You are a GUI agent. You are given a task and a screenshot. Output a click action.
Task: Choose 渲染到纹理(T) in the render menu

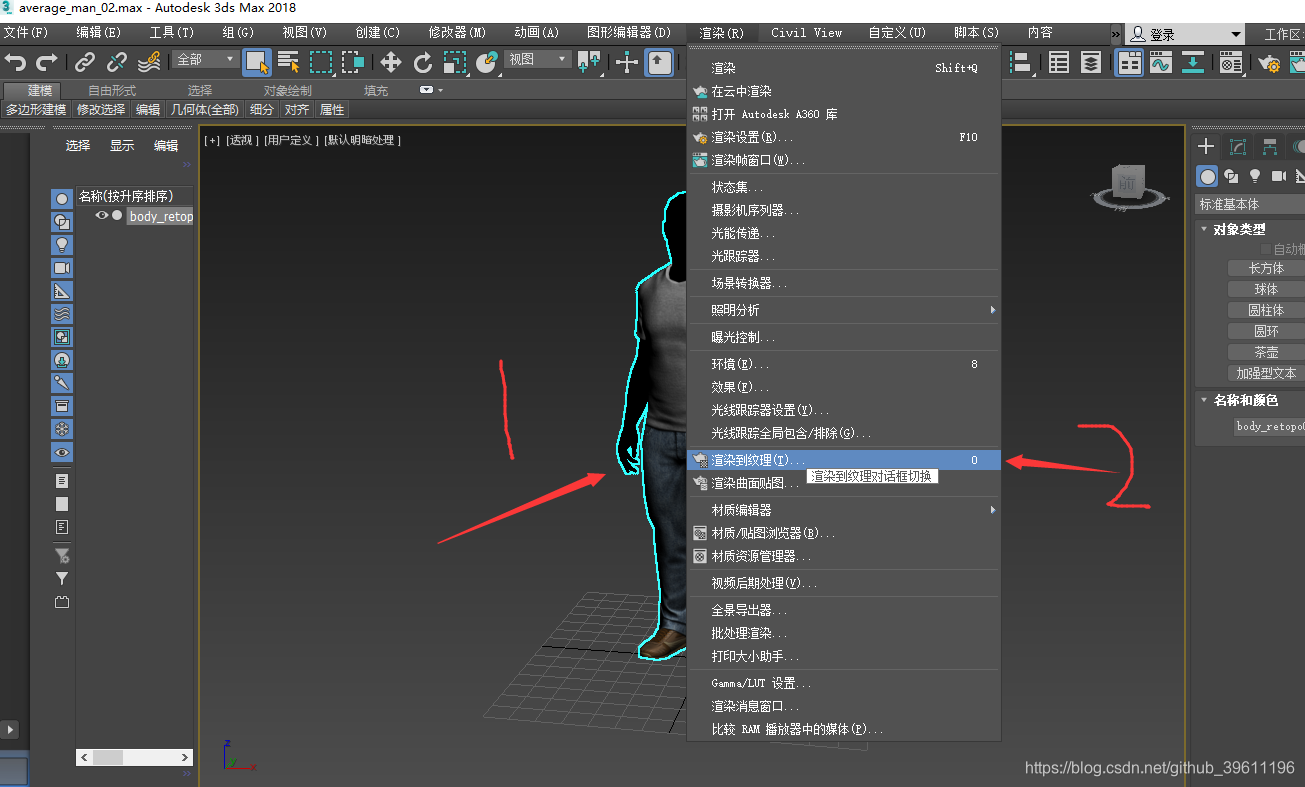[845, 460]
